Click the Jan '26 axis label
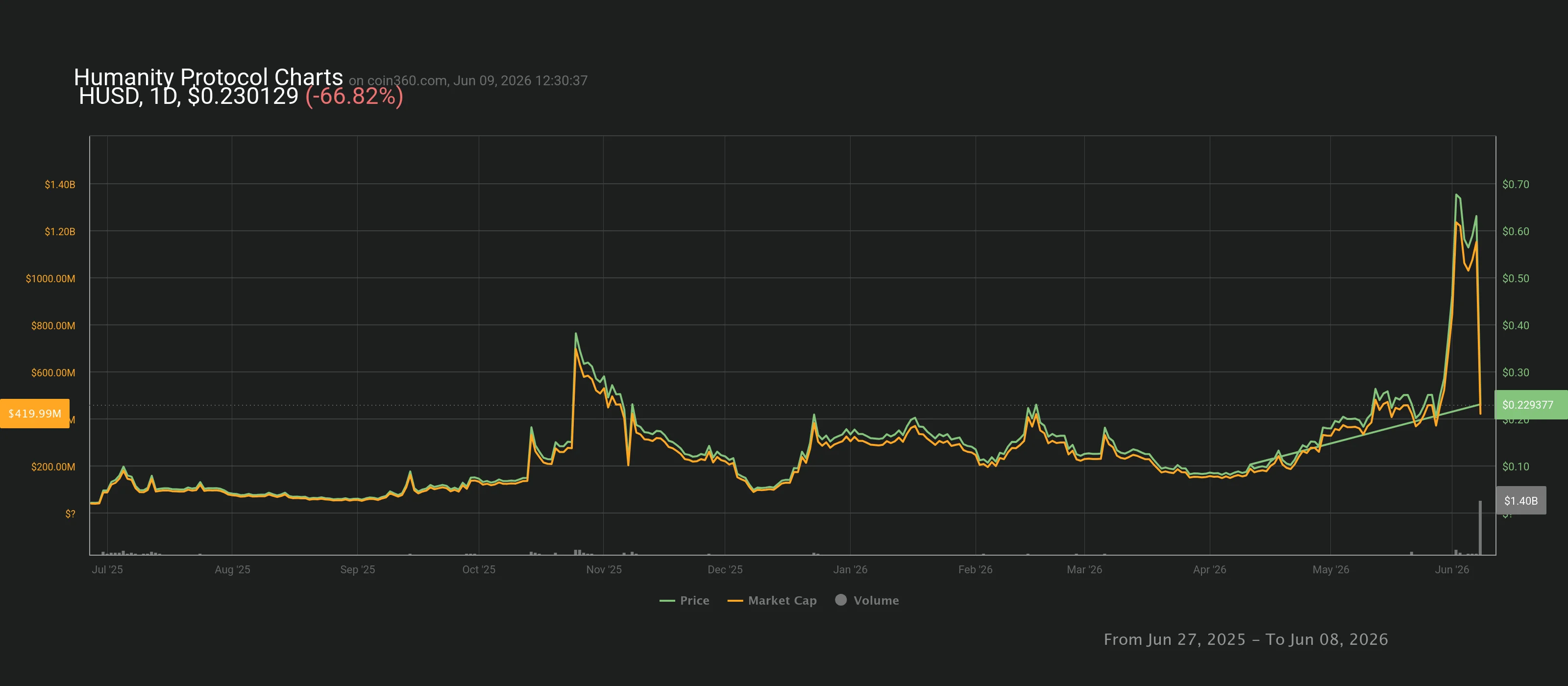This screenshot has width=1568, height=686. click(x=850, y=569)
